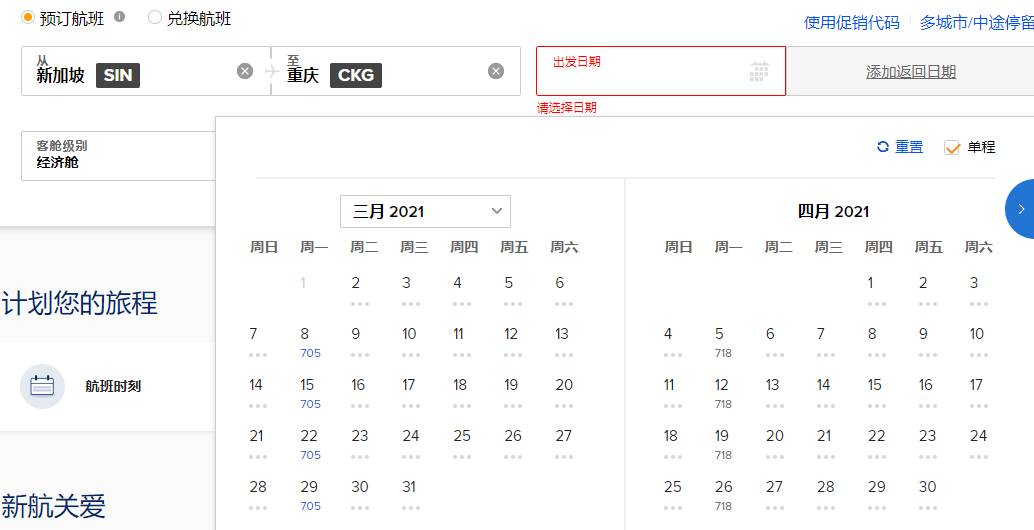Viewport: 1034px width, 530px height.
Task: Pick April 4 in the calendar
Action: 671,342
